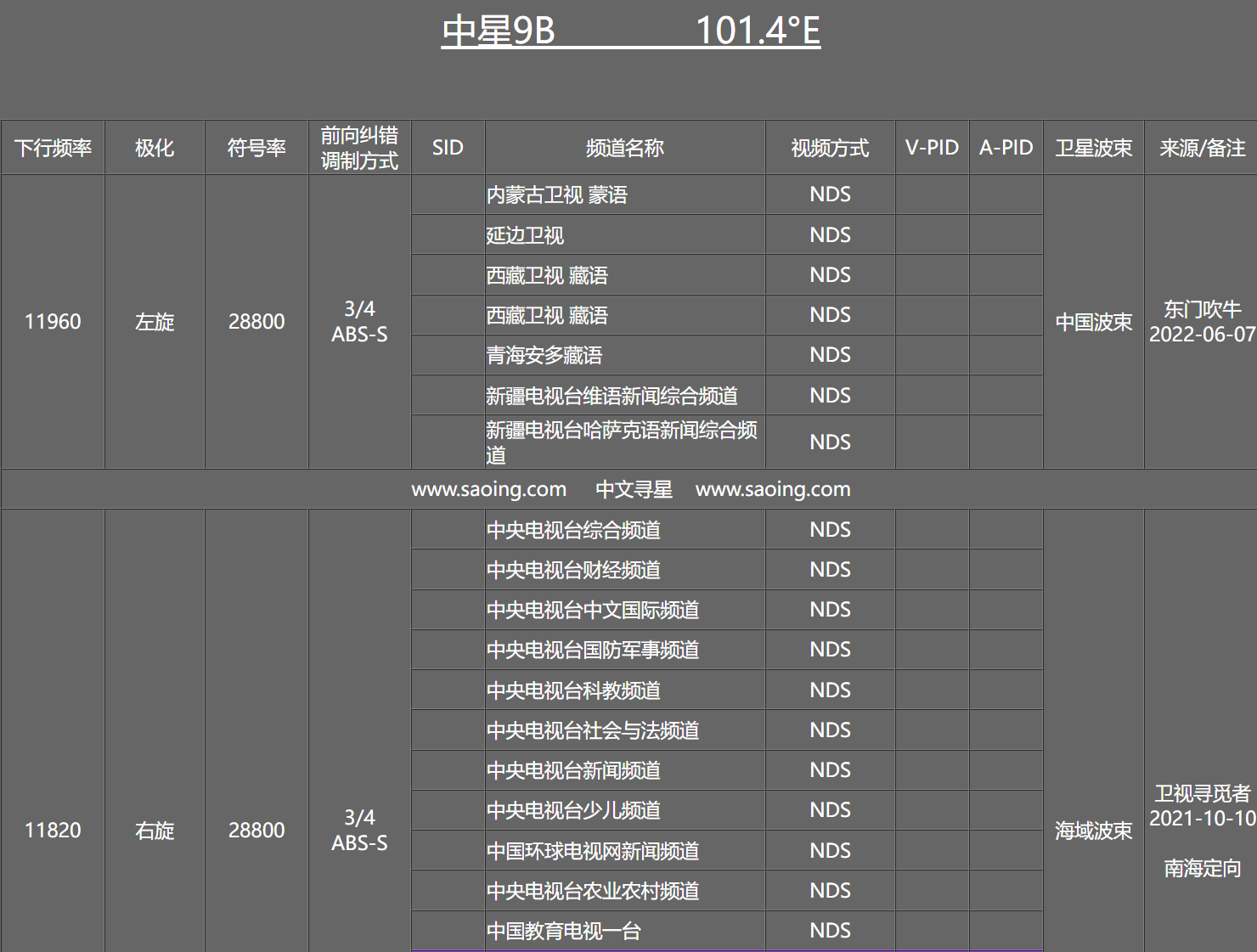Click the 中星9B 101.4°E title link

coord(630,31)
